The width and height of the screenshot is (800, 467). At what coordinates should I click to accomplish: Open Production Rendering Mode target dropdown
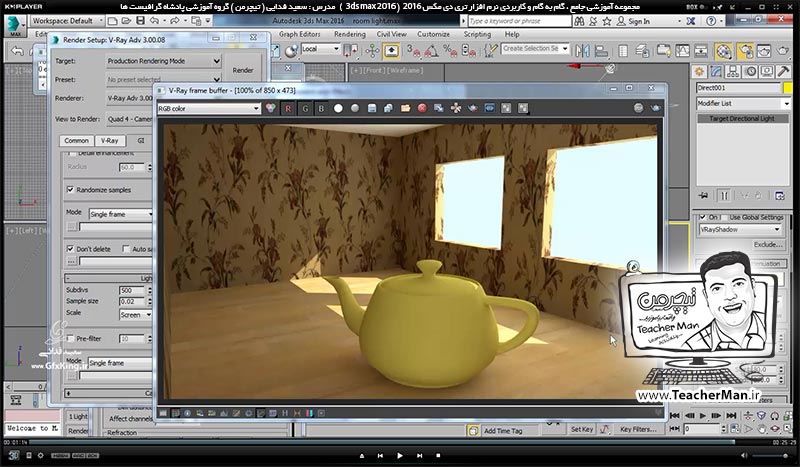(x=164, y=61)
